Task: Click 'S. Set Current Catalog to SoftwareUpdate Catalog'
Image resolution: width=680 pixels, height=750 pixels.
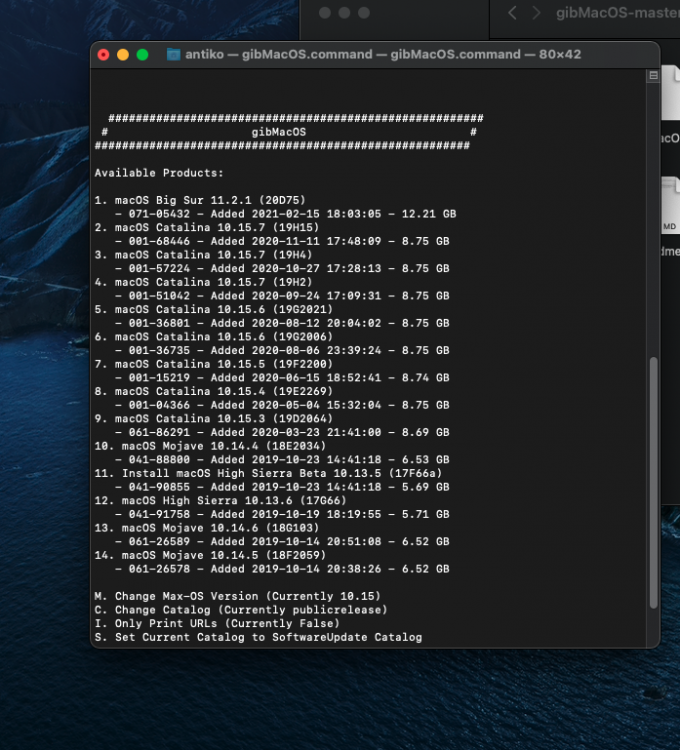Action: click(258, 637)
